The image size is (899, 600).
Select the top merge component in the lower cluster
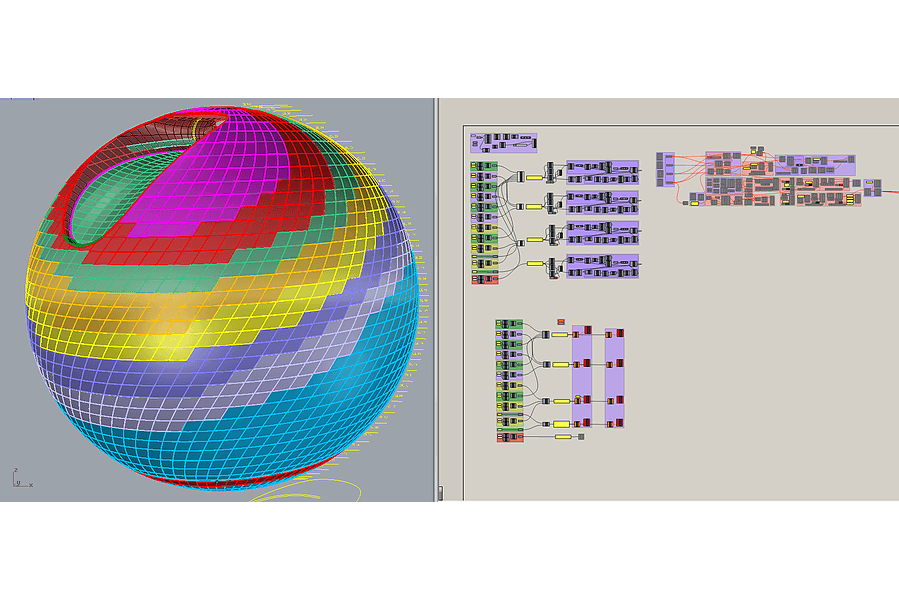(x=545, y=335)
